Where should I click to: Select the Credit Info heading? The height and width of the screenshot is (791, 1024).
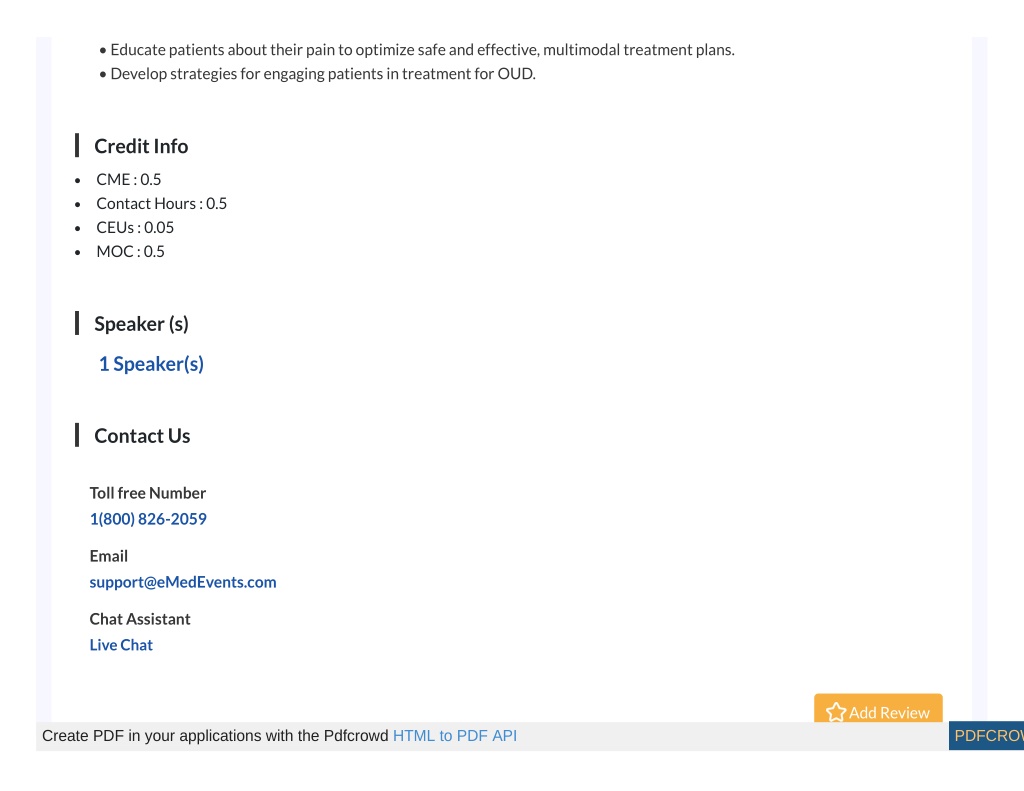coord(141,146)
